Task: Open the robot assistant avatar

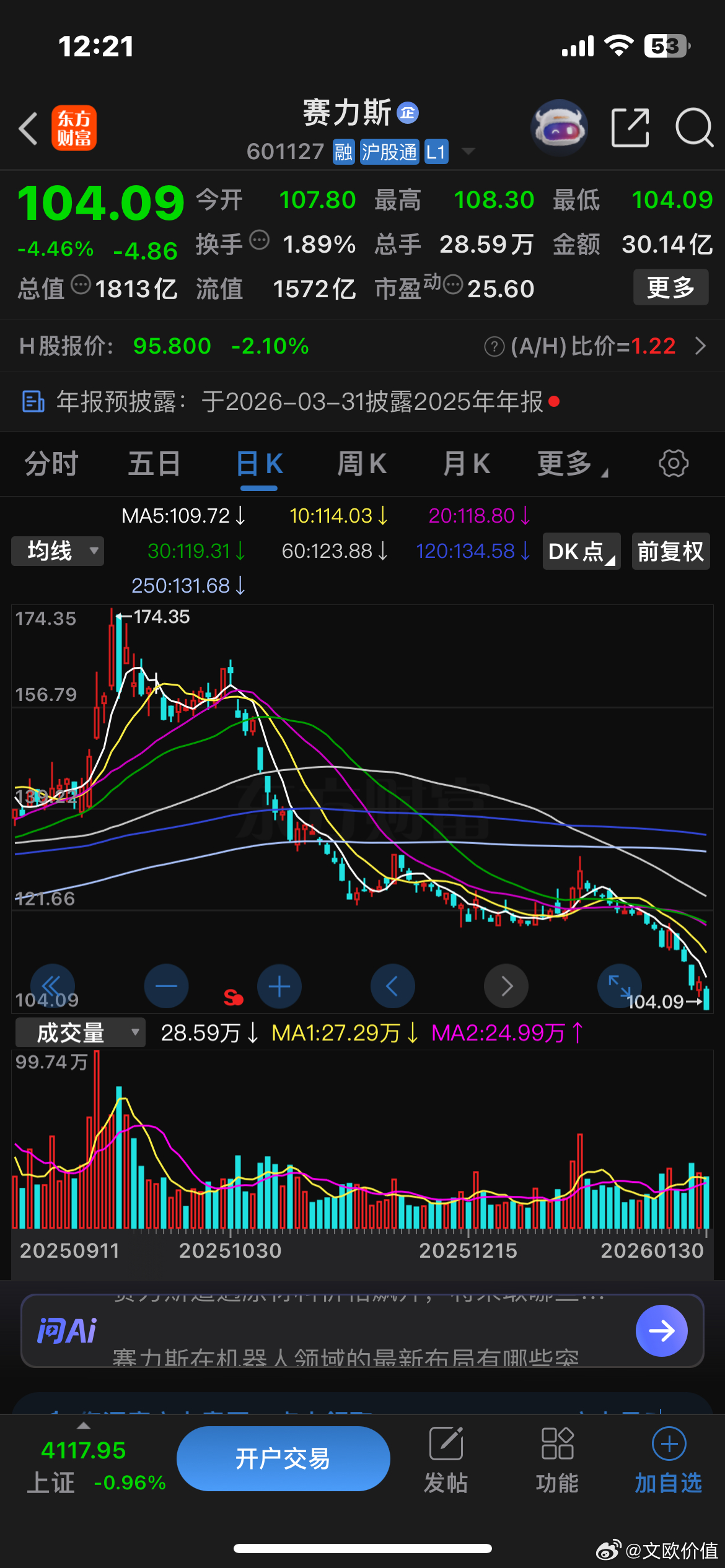Action: coord(559,128)
